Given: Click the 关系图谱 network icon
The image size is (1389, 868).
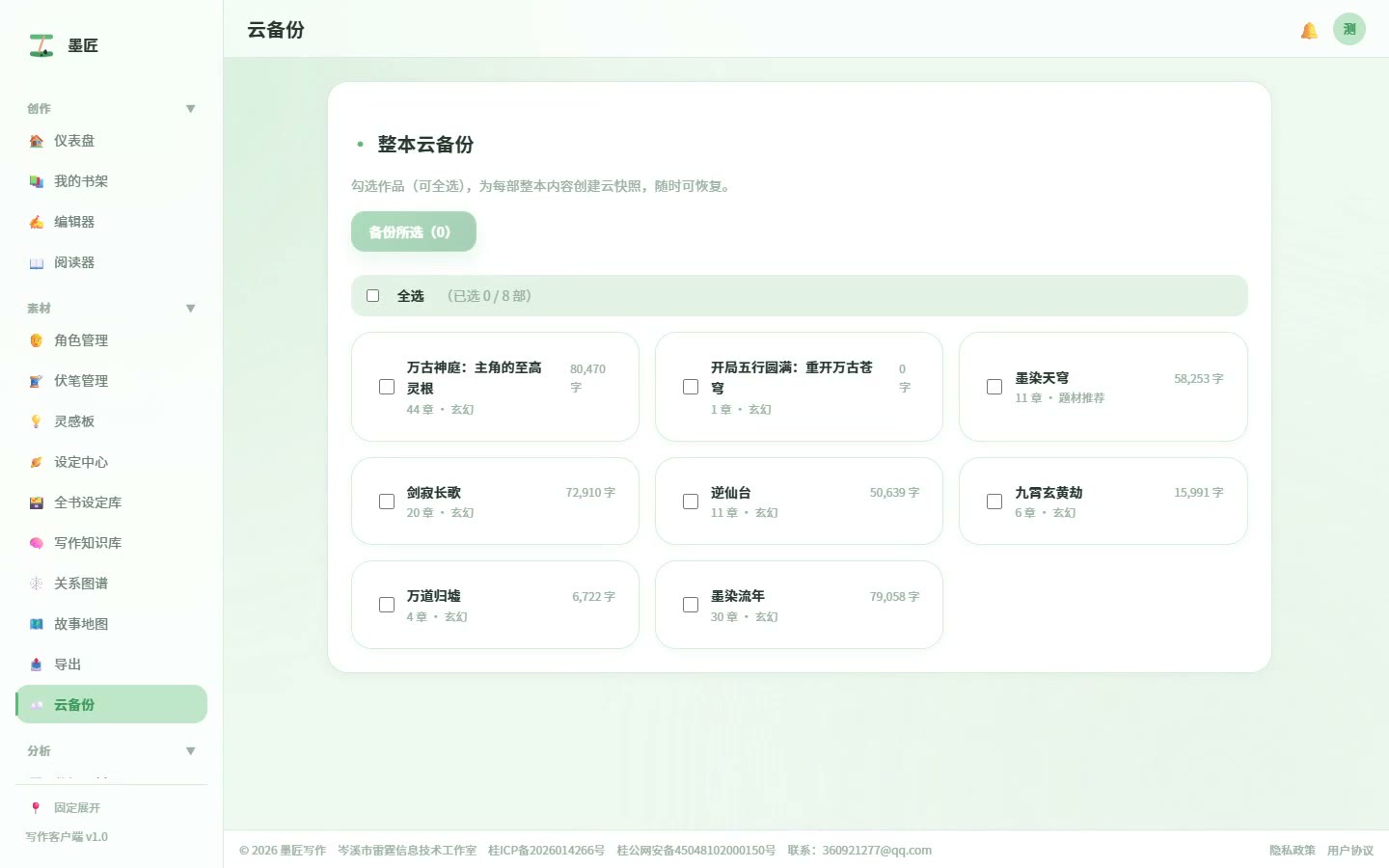Looking at the screenshot, I should [37, 583].
